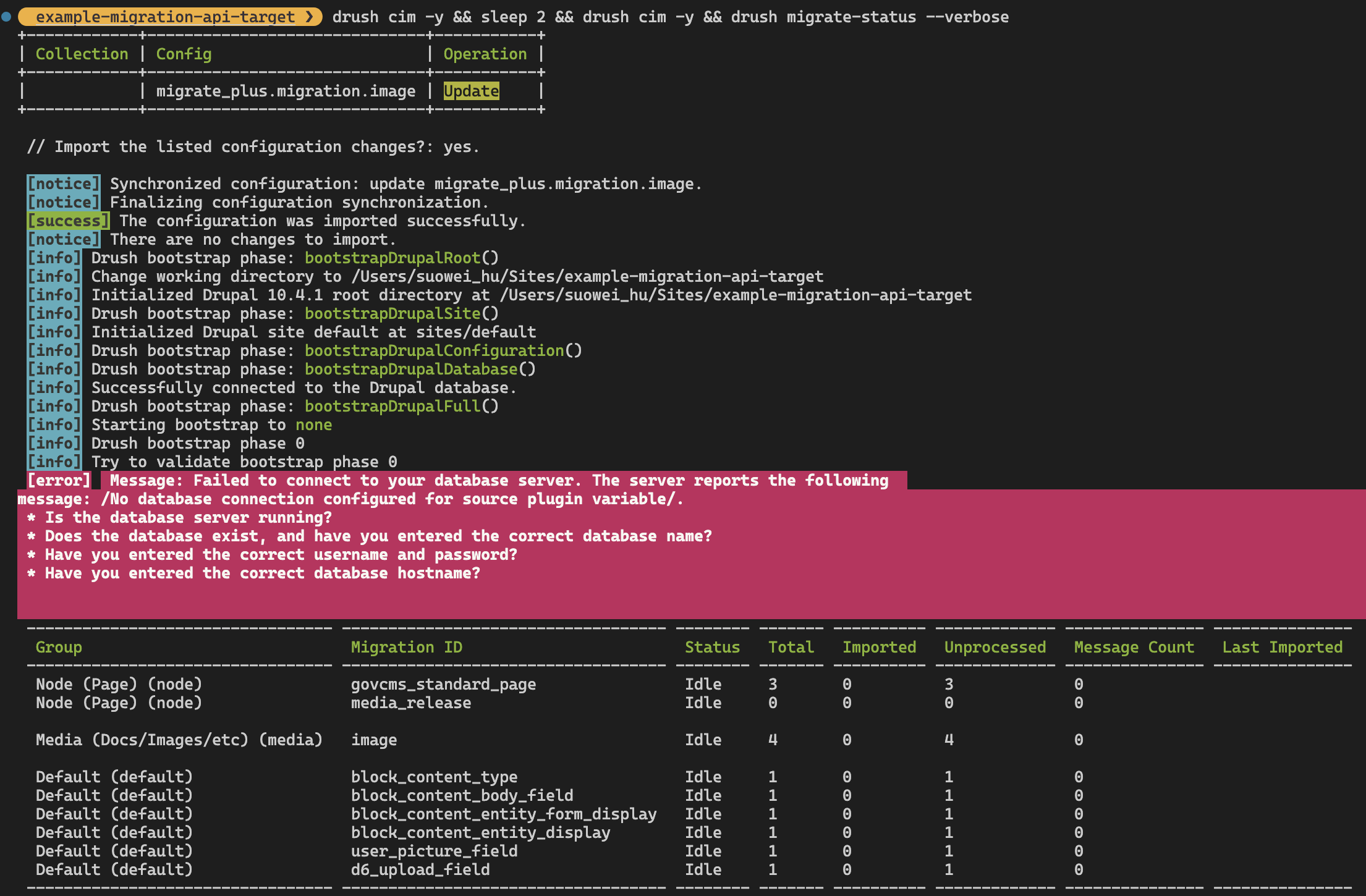Click the green success tag

68,221
